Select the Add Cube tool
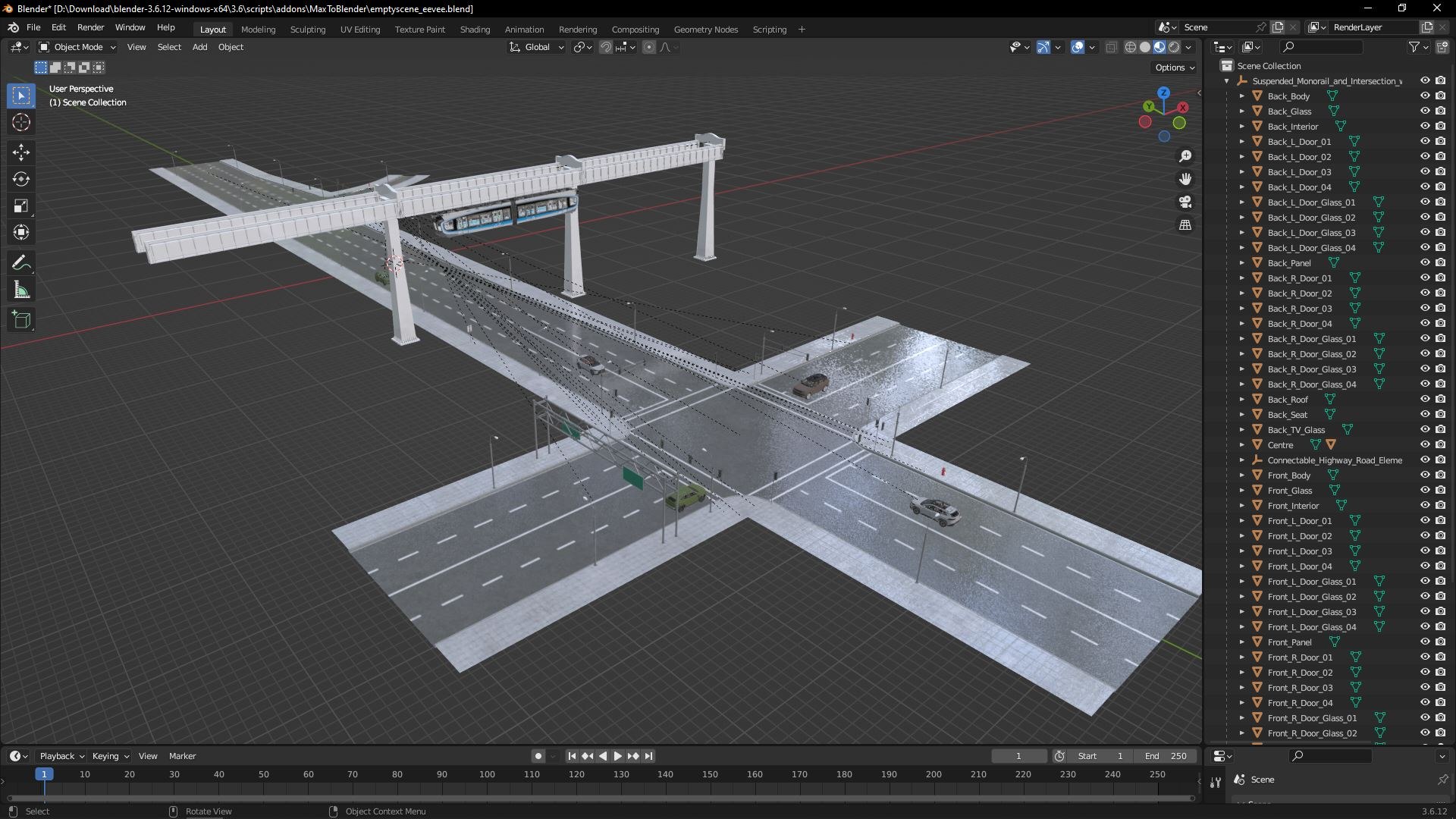The height and width of the screenshot is (819, 1456). point(21,320)
